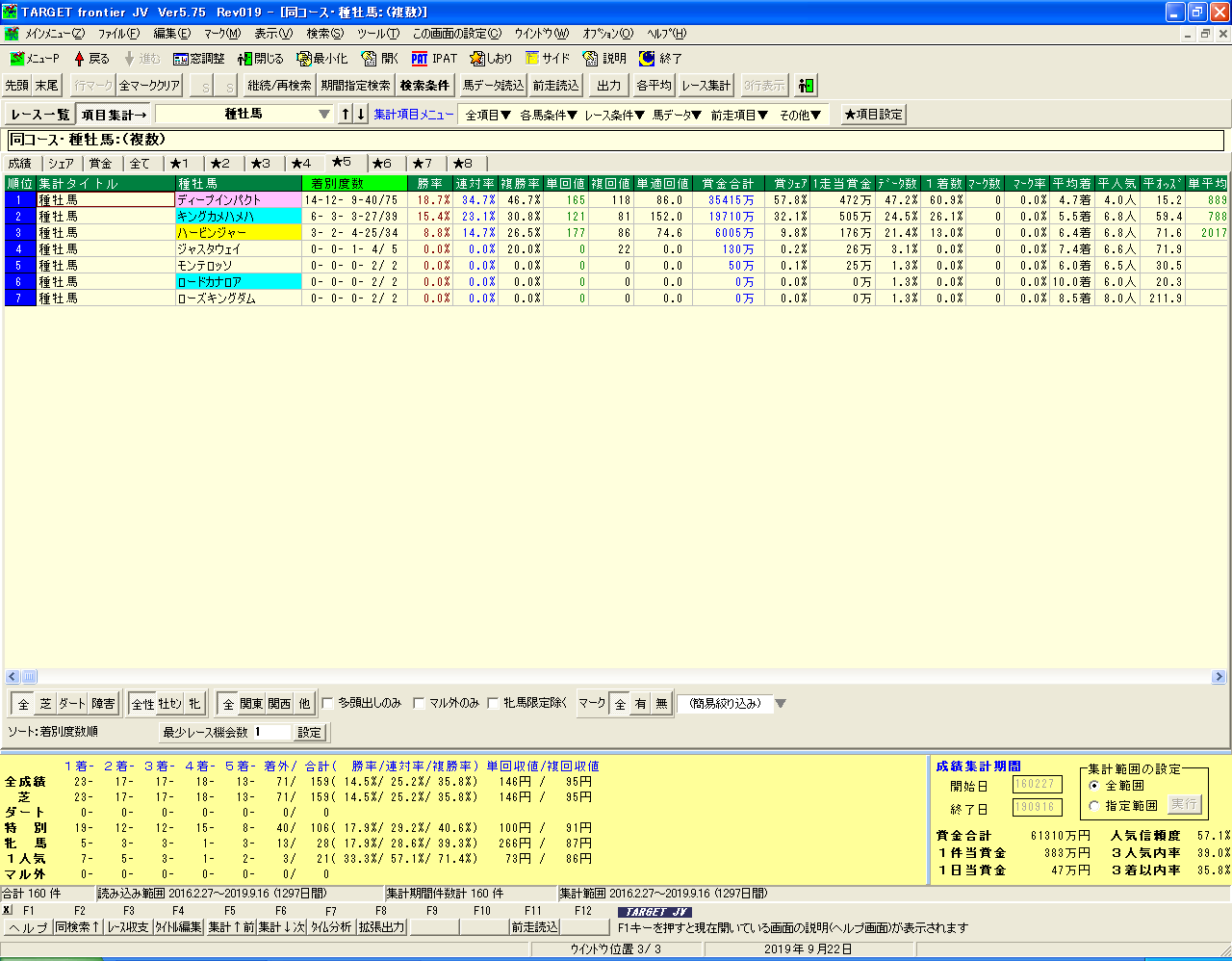
Task: Toggle the 多頭出しのみ checkbox
Action: point(327,704)
